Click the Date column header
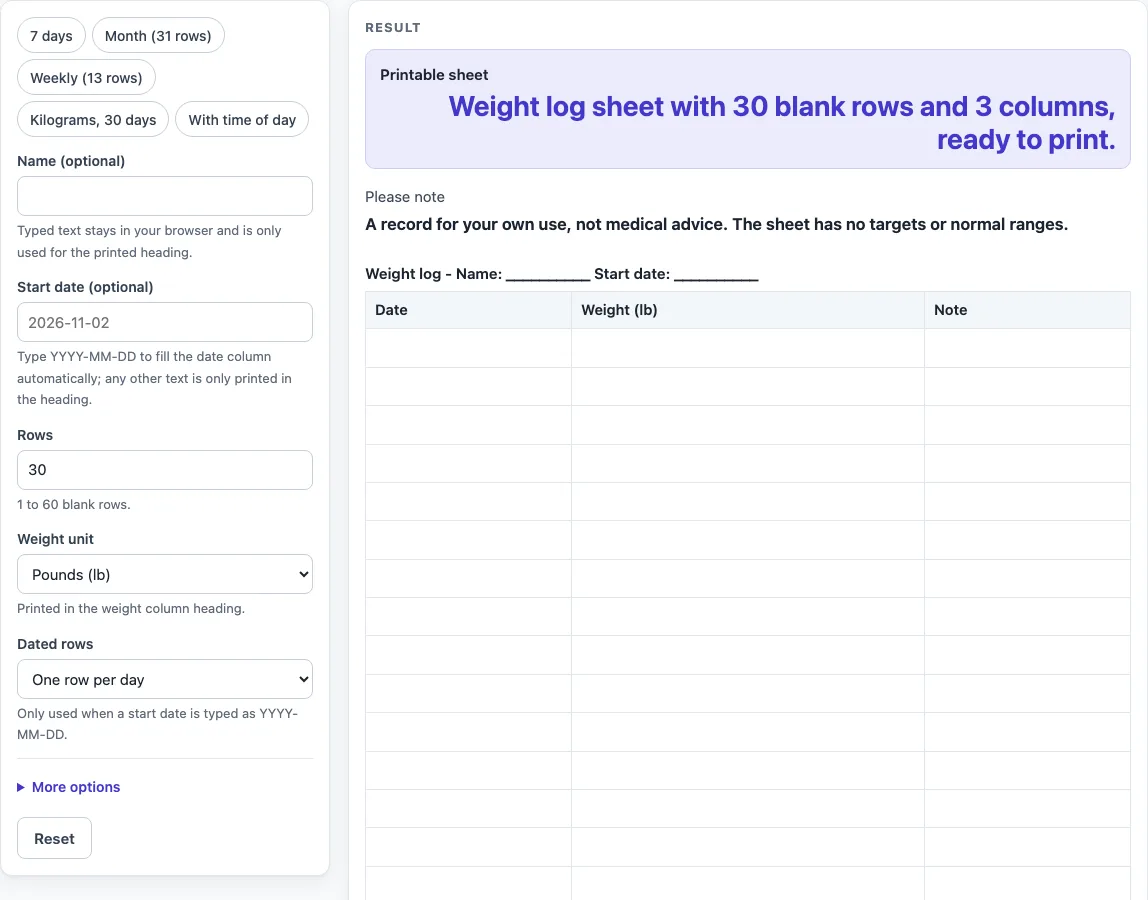The width and height of the screenshot is (1148, 900). pos(469,310)
